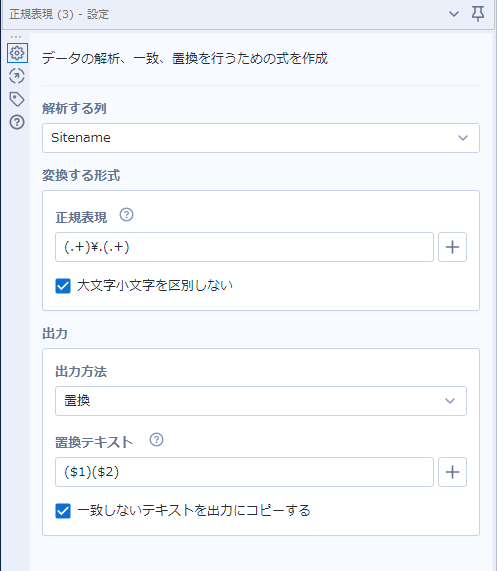
Task: Open the configuration gear tab
Action: click(17, 53)
